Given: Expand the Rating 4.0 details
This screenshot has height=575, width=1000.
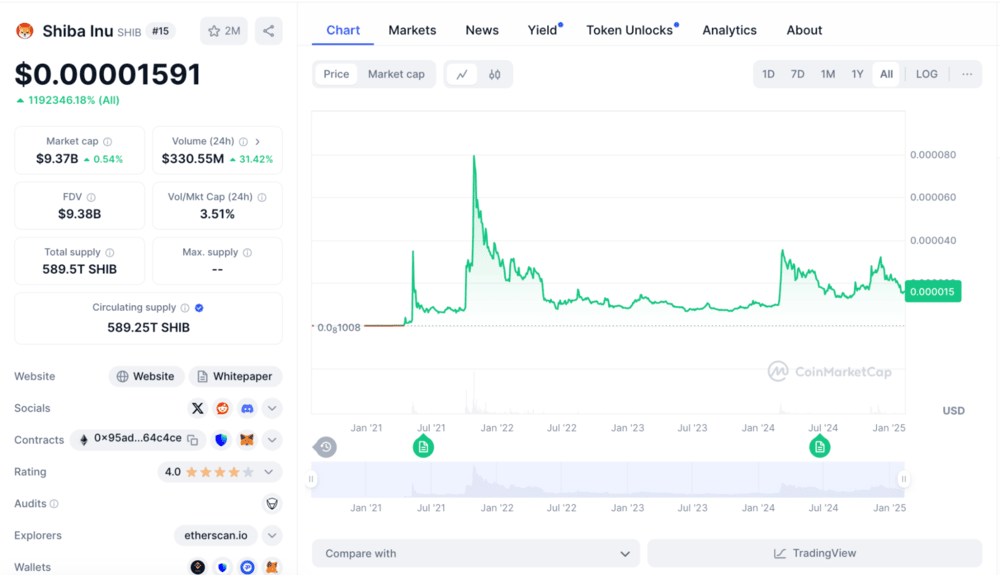Looking at the screenshot, I should [x=269, y=472].
